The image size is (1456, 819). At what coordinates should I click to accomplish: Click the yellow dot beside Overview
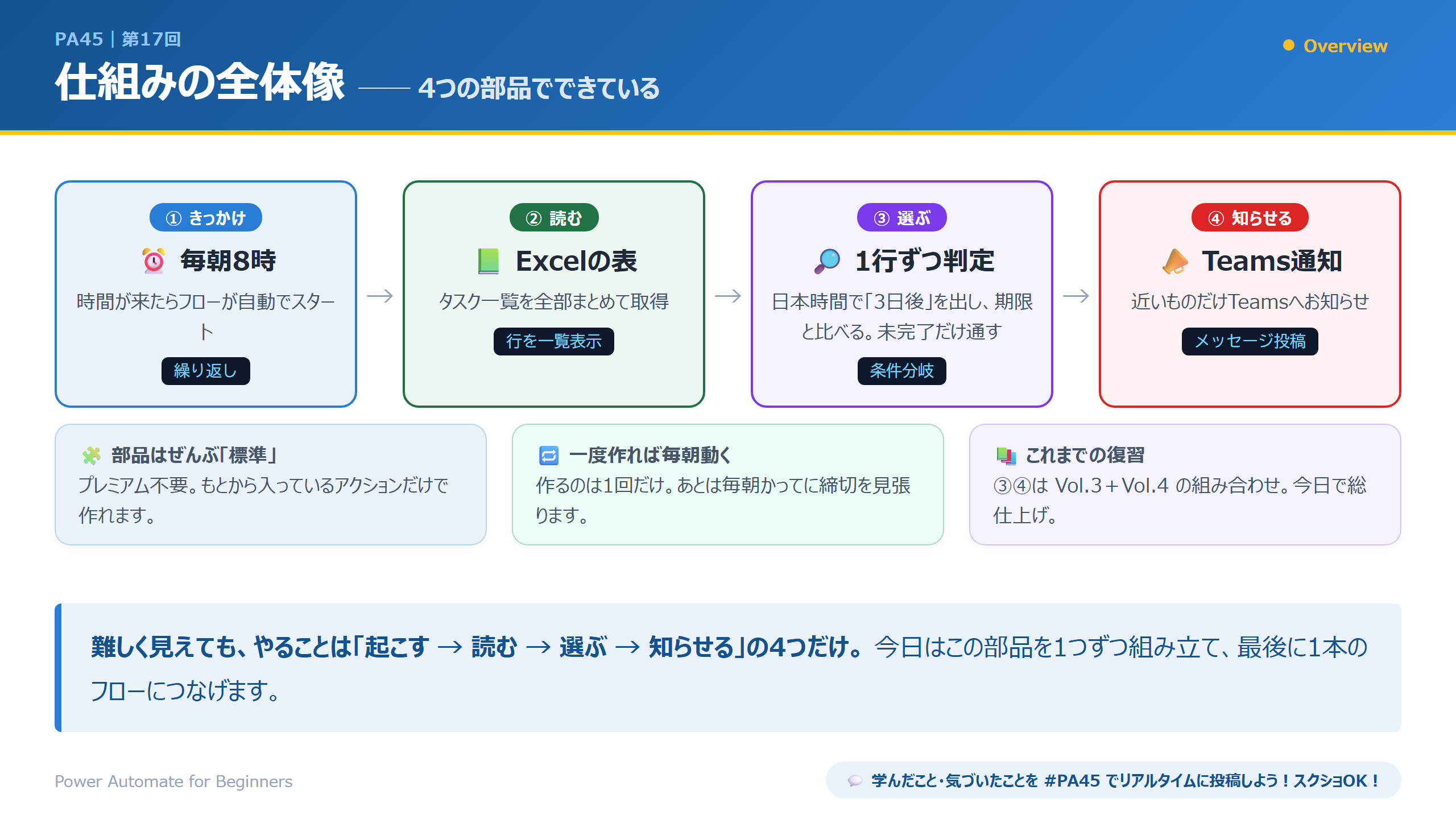coord(1289,45)
